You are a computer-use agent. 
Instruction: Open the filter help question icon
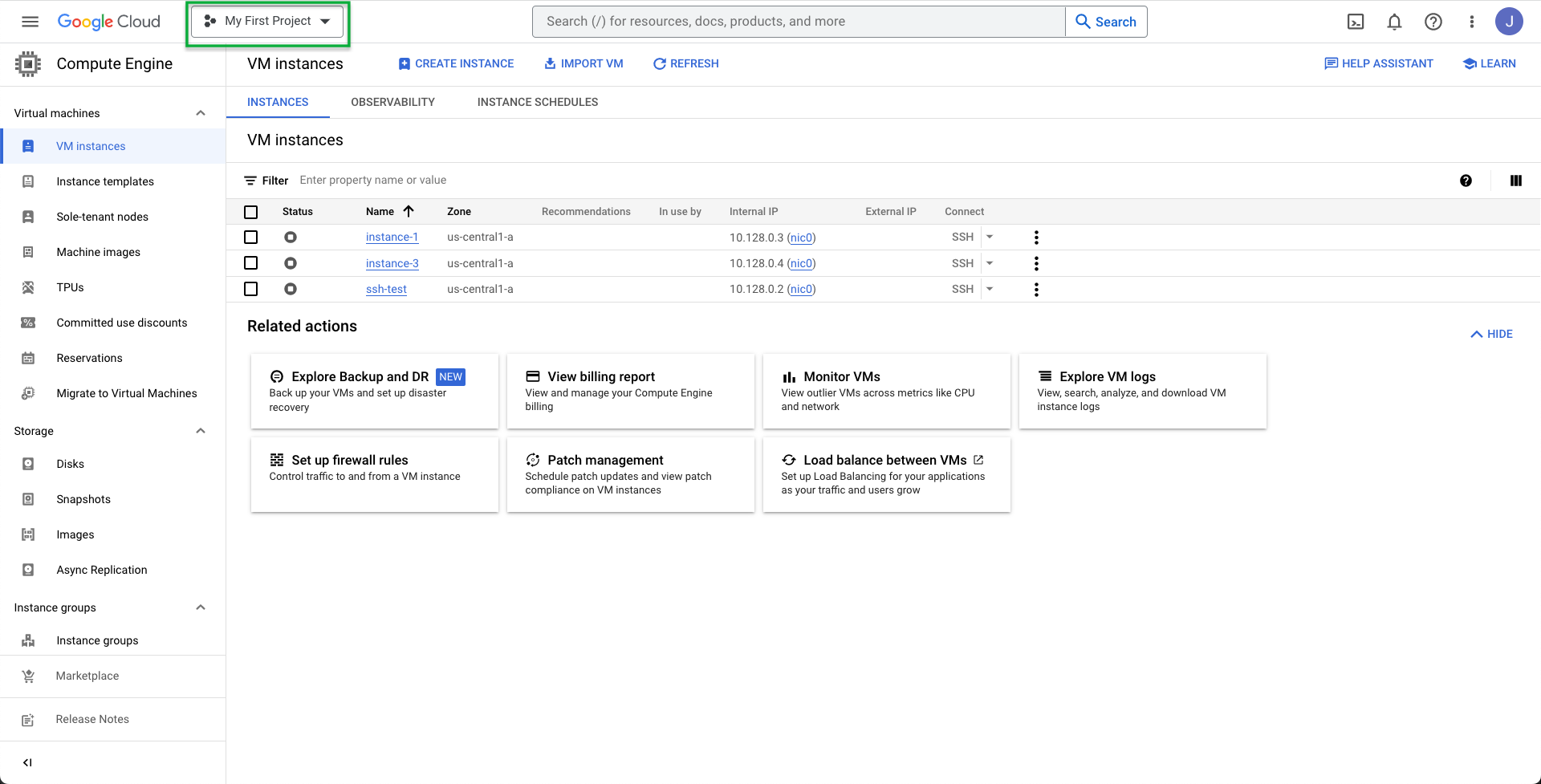pos(1466,181)
